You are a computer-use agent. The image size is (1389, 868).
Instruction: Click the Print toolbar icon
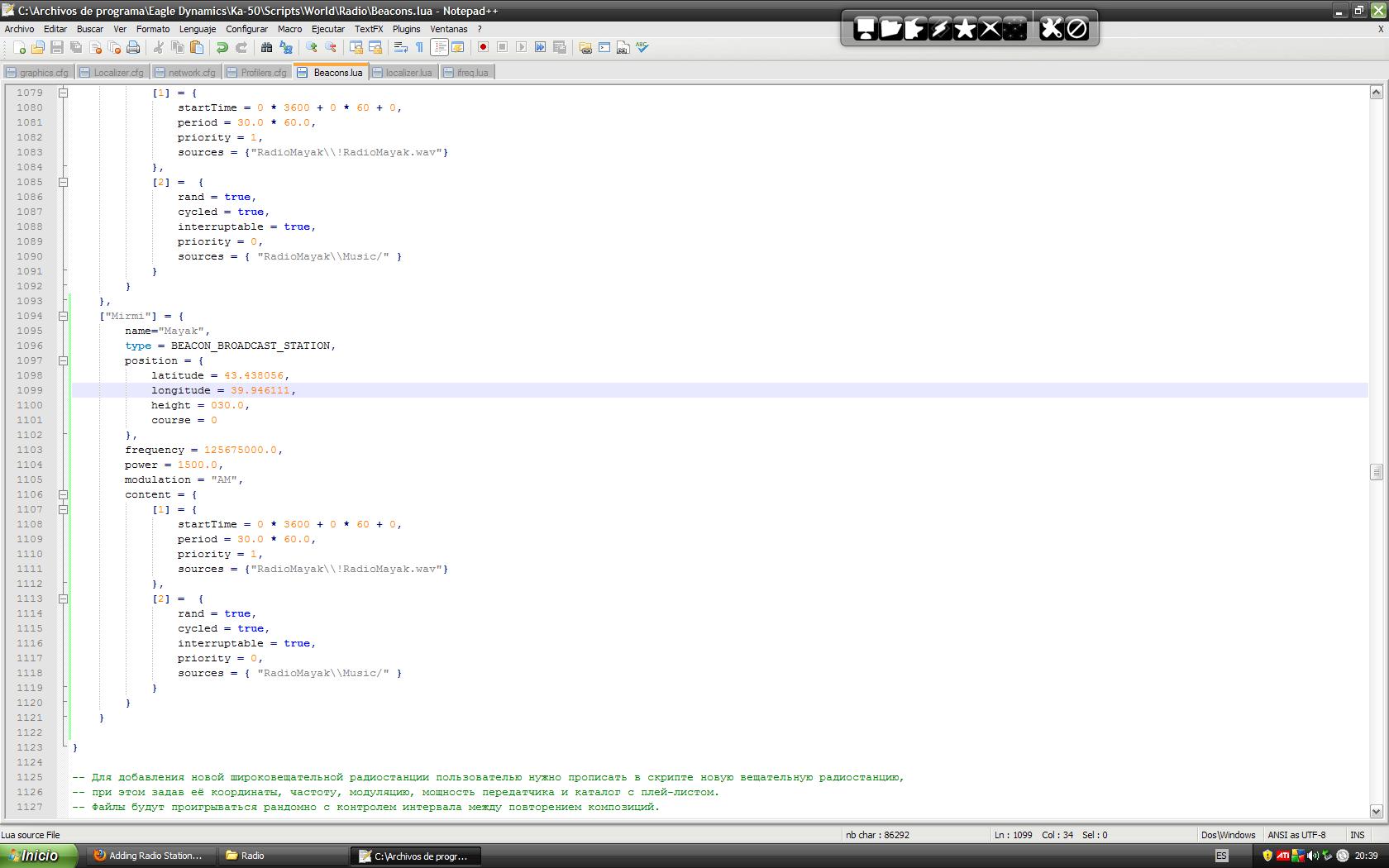pyautogui.click(x=133, y=48)
